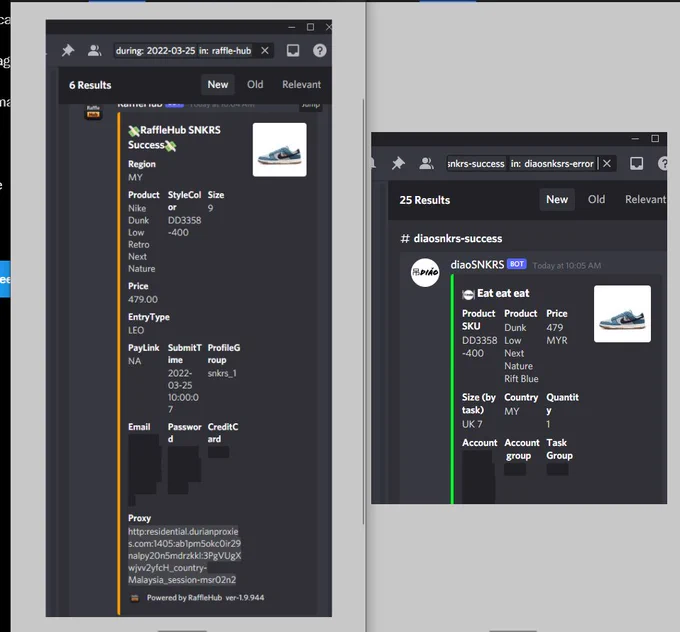This screenshot has height=632, width=680.
Task: Clear the raffle-hub search query
Action: [x=265, y=51]
